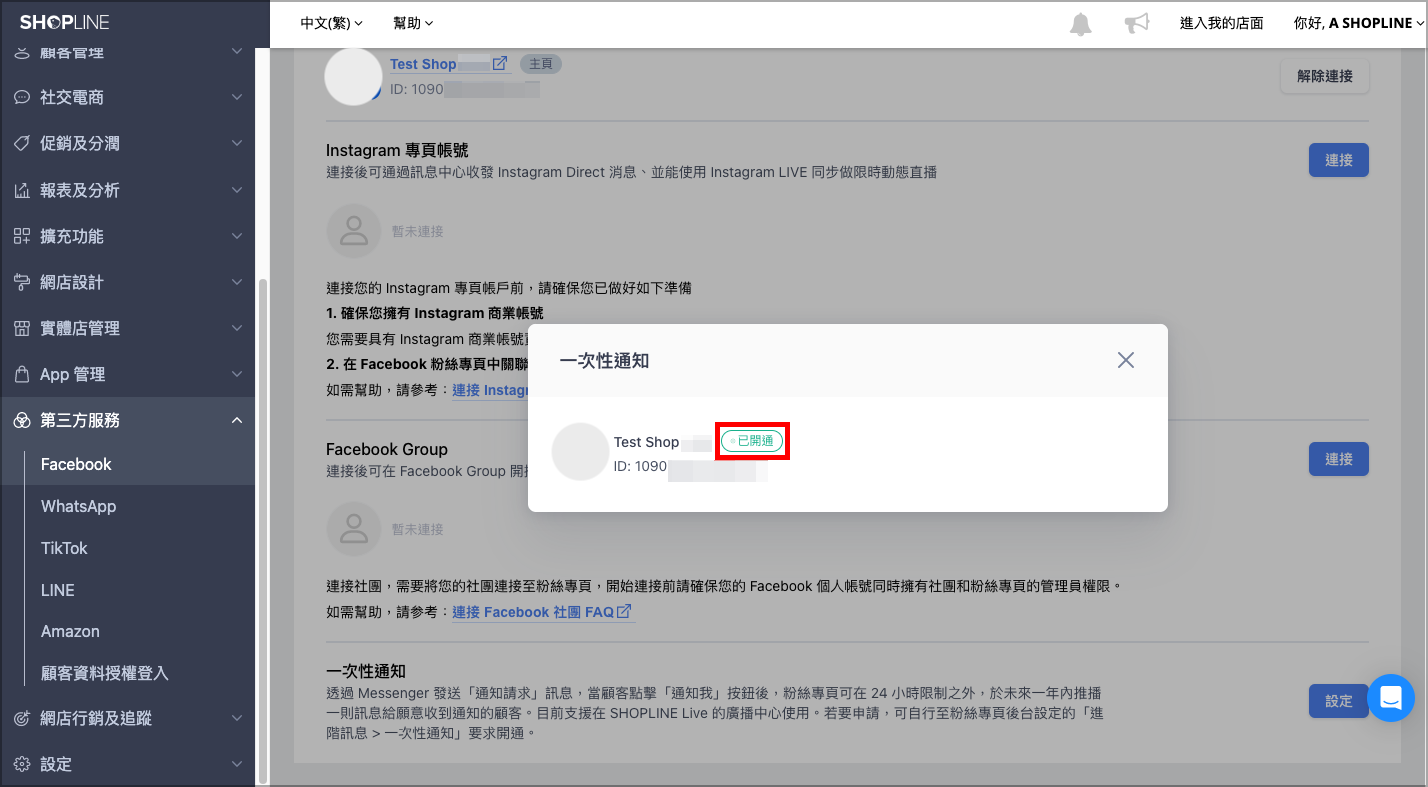Close the 一次性通知 dialog
This screenshot has width=1428, height=787.
coord(1126,360)
